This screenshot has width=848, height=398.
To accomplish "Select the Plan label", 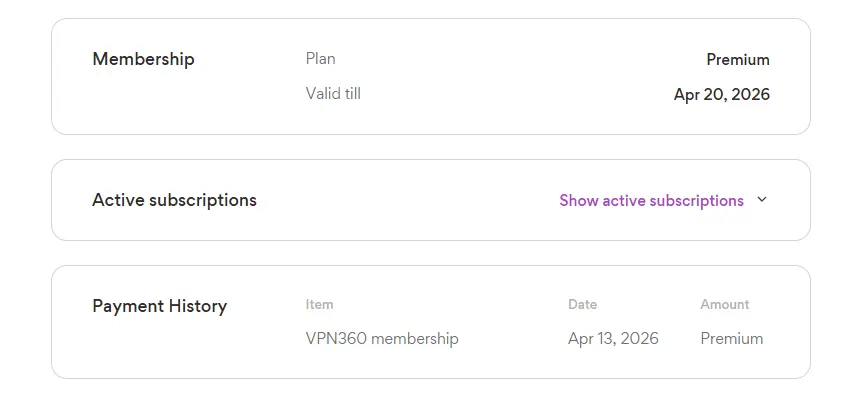I will pos(320,58).
